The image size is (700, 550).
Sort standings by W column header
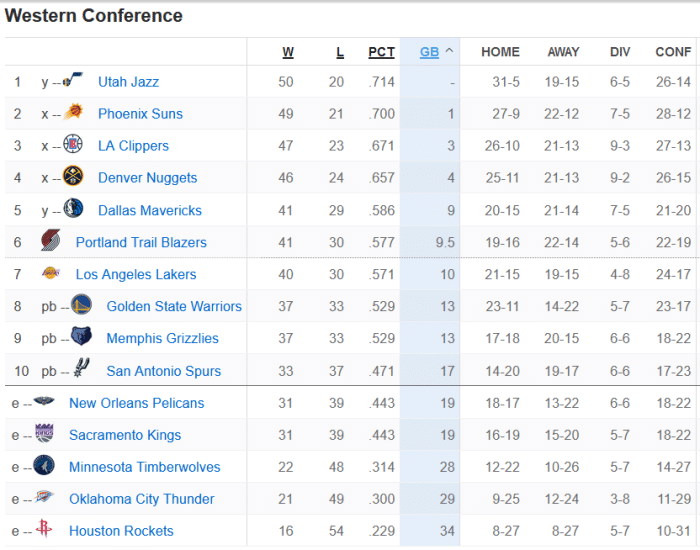288,52
